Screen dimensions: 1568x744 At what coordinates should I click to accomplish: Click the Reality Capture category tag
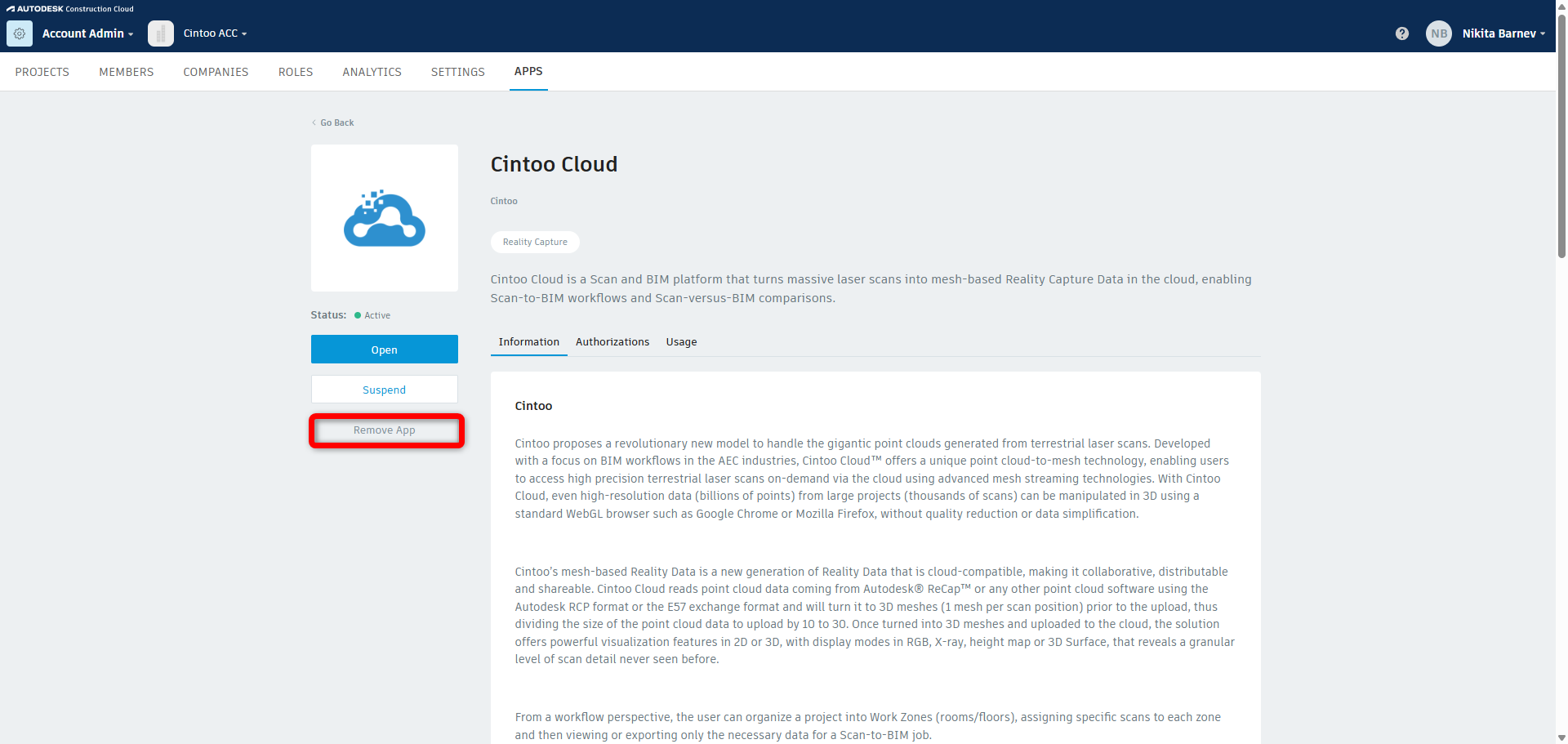coord(535,242)
